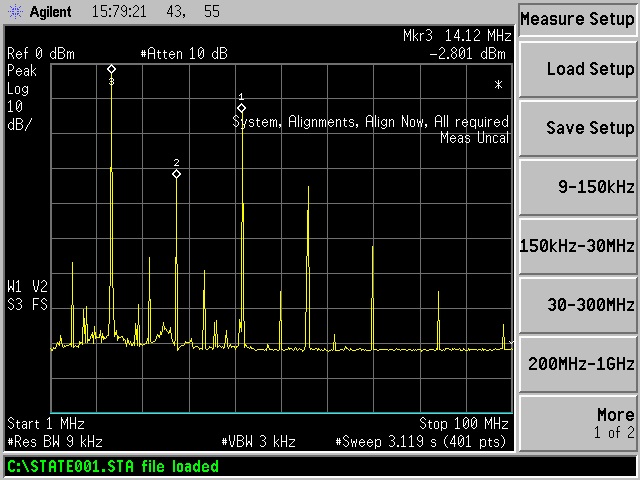The height and width of the screenshot is (480, 640).
Task: Click the #Atten 10 dB label
Action: pos(184,53)
